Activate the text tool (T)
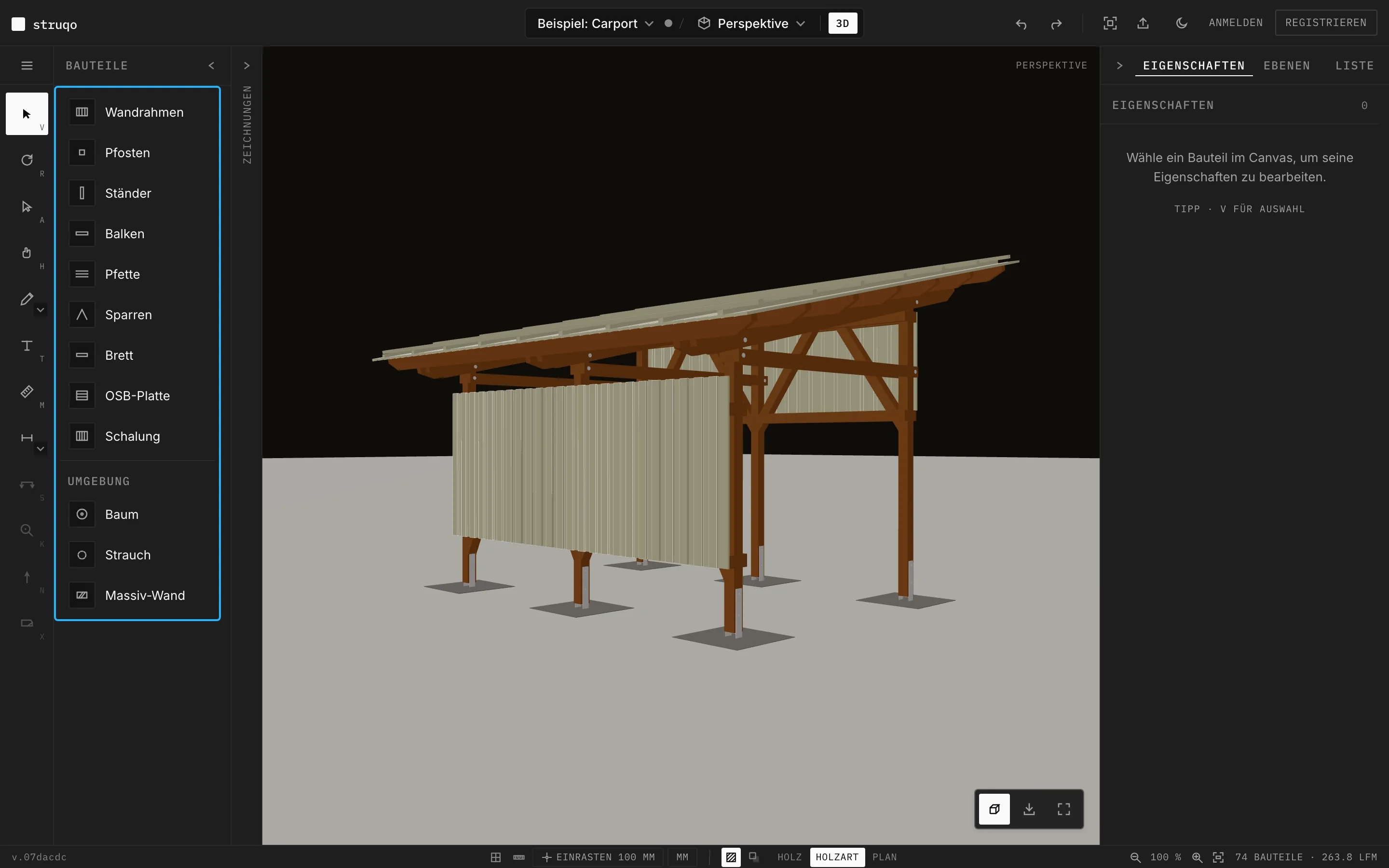Image resolution: width=1389 pixels, height=868 pixels. tap(27, 346)
